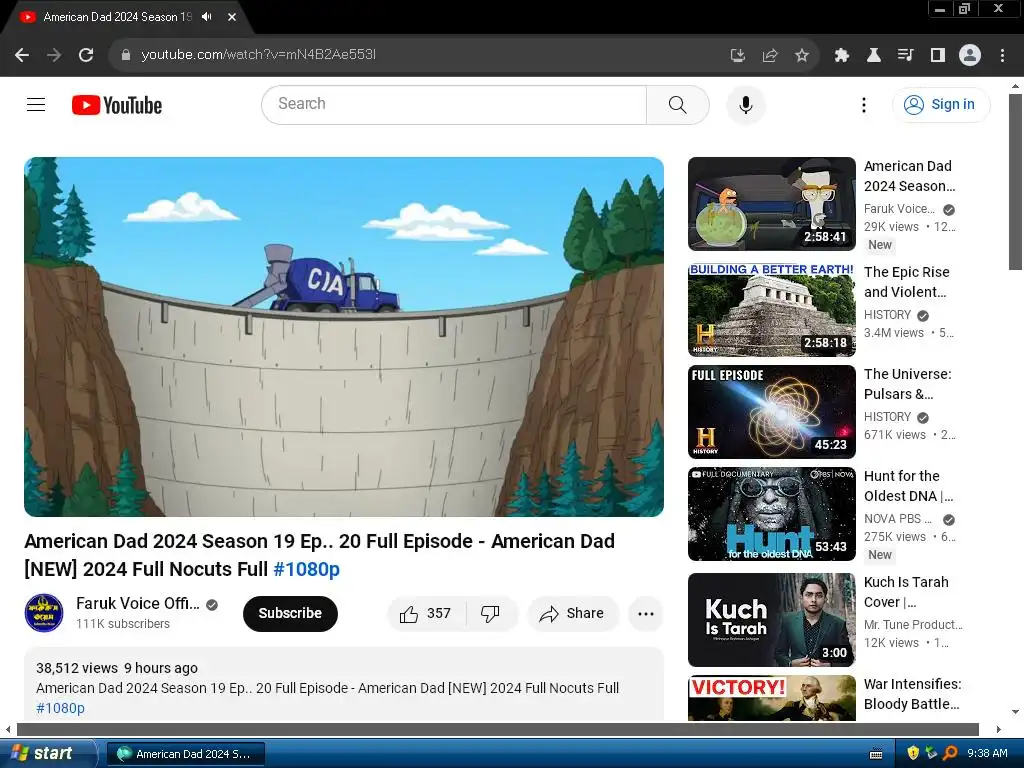Click the page vertical scrollbar thumb
Image resolution: width=1024 pixels, height=768 pixels.
(x=1016, y=182)
